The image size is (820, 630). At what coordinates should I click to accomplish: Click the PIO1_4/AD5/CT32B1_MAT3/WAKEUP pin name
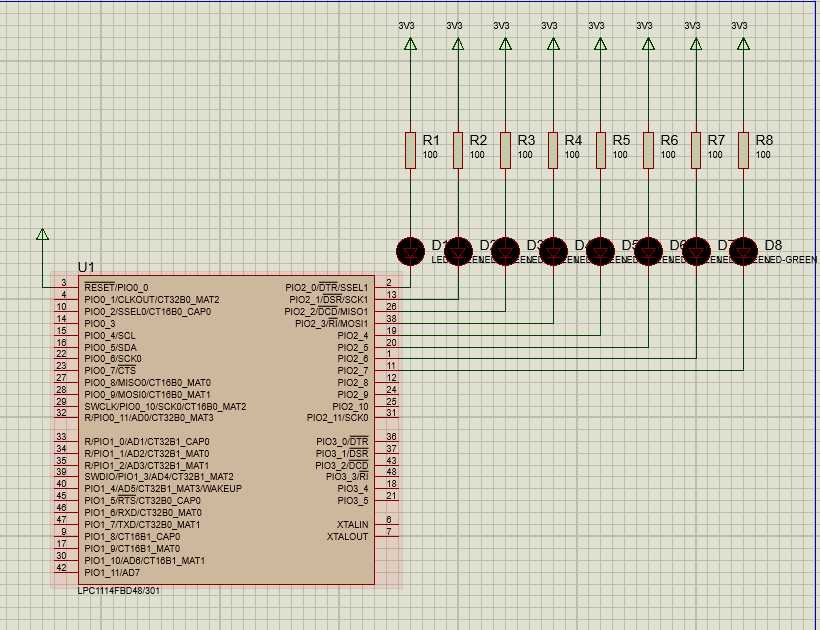point(163,489)
